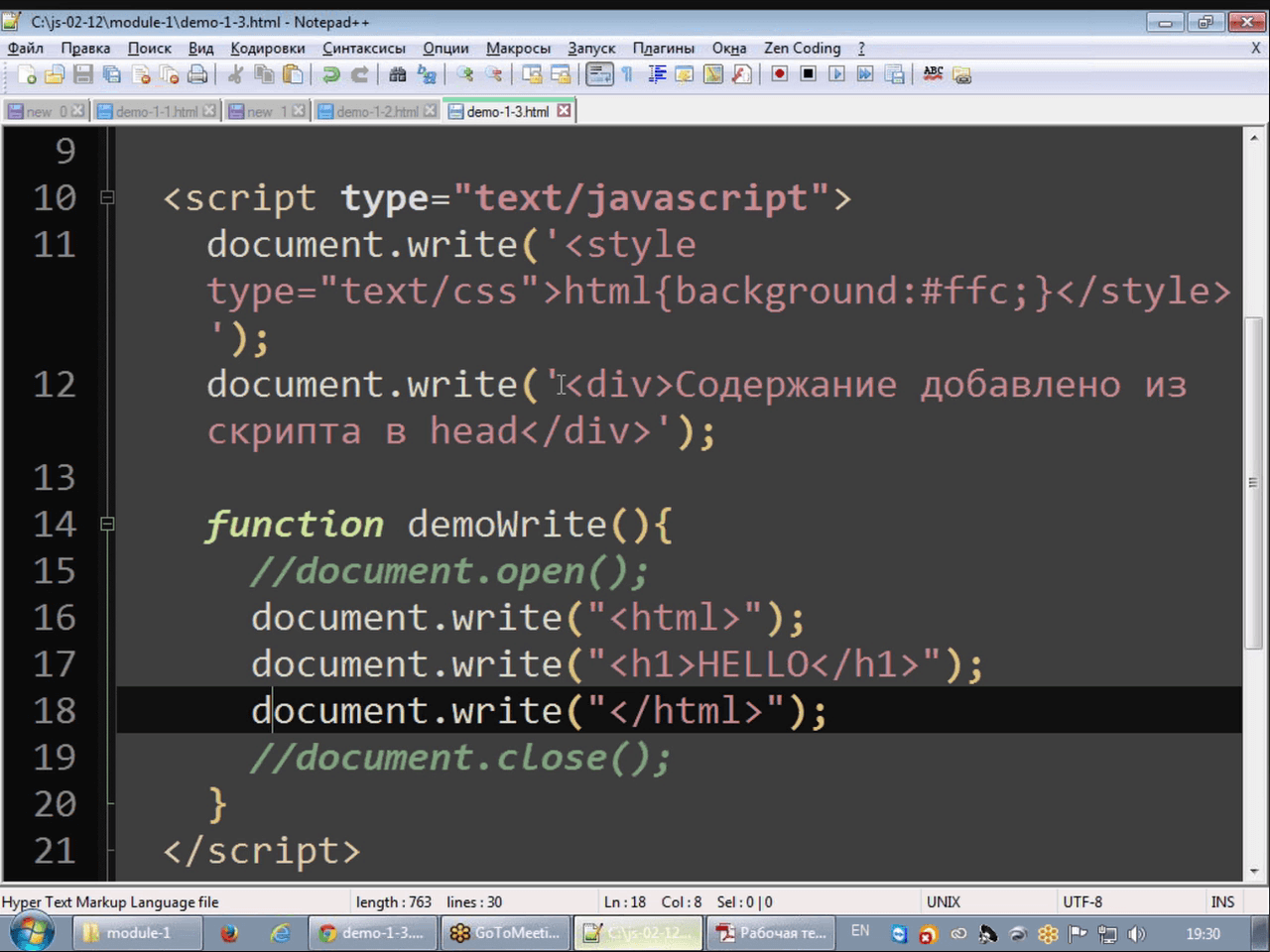Open the Окна menu
The width and height of the screenshot is (1270, 952).
(x=729, y=48)
